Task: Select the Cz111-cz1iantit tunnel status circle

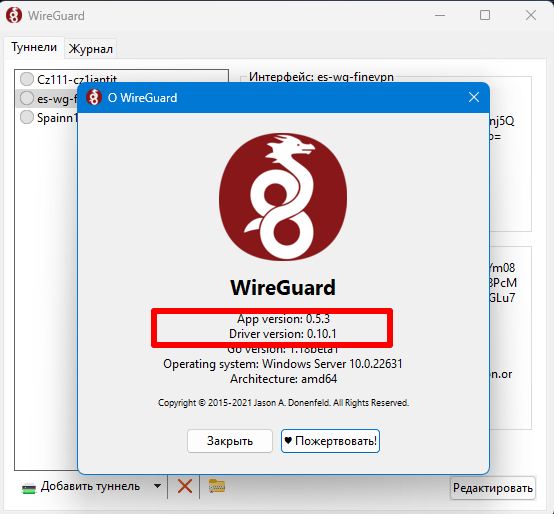Action: [x=27, y=79]
